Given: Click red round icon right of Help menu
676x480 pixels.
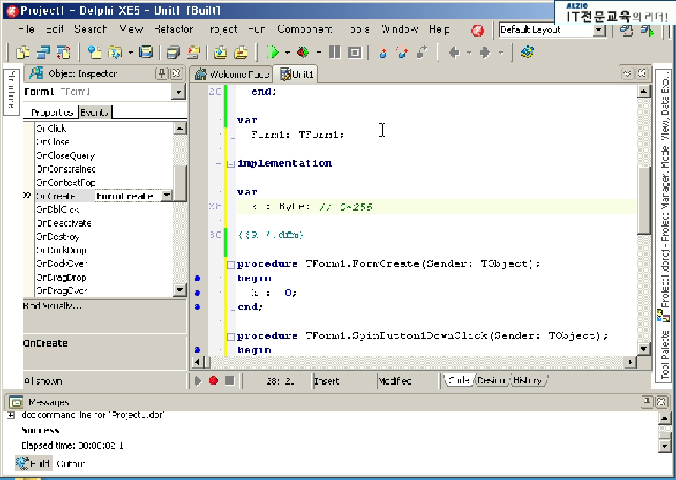Looking at the screenshot, I should coord(477,30).
